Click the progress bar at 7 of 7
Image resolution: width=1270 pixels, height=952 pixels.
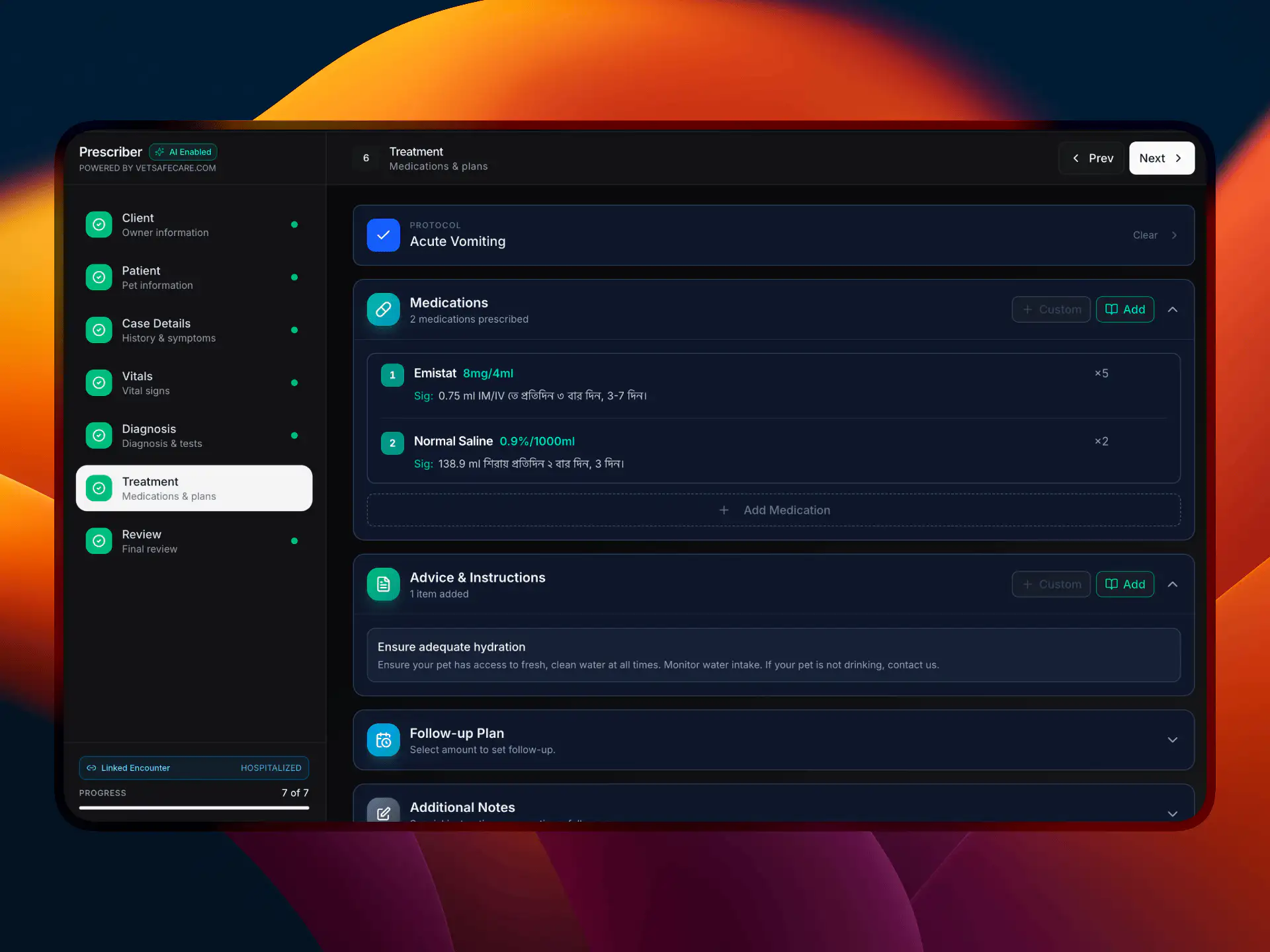coord(194,808)
